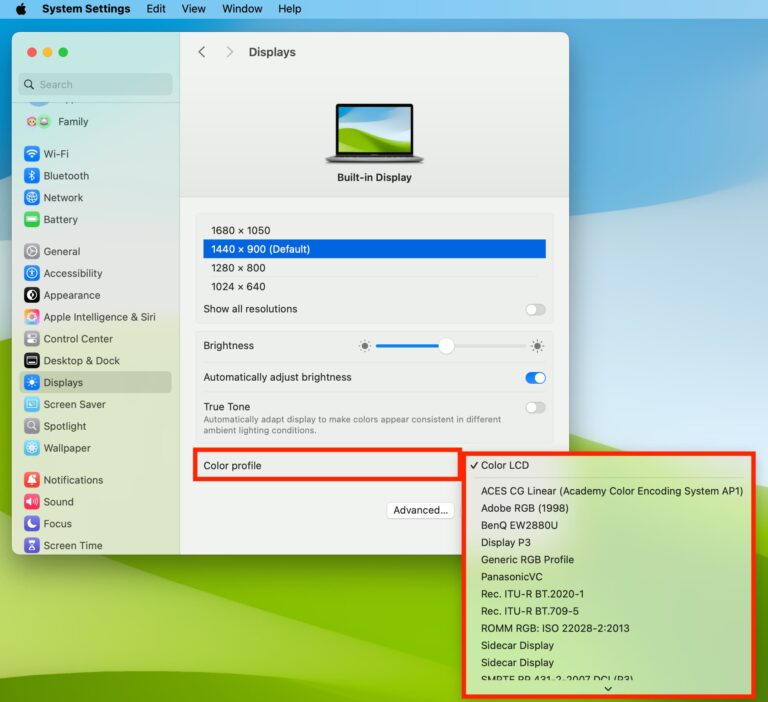
Task: Select the 1680 × 1050 resolution
Action: pos(374,230)
